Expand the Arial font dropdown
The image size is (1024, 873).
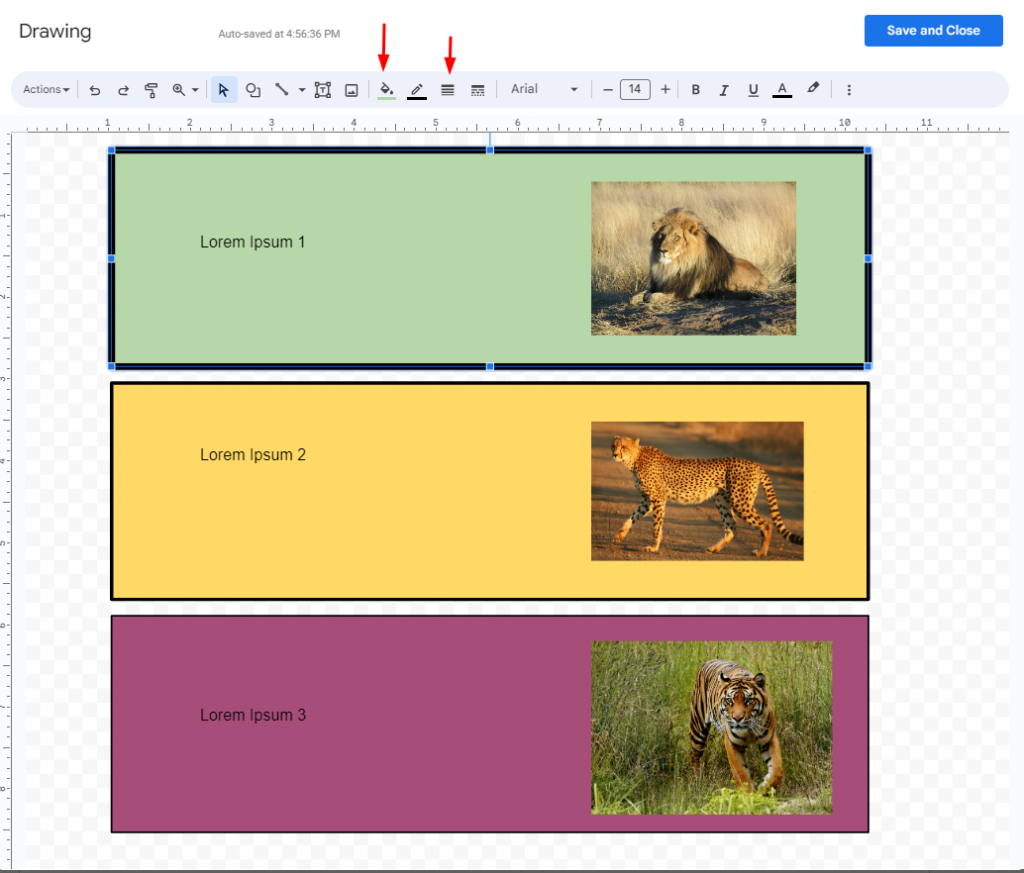pyautogui.click(x=544, y=89)
